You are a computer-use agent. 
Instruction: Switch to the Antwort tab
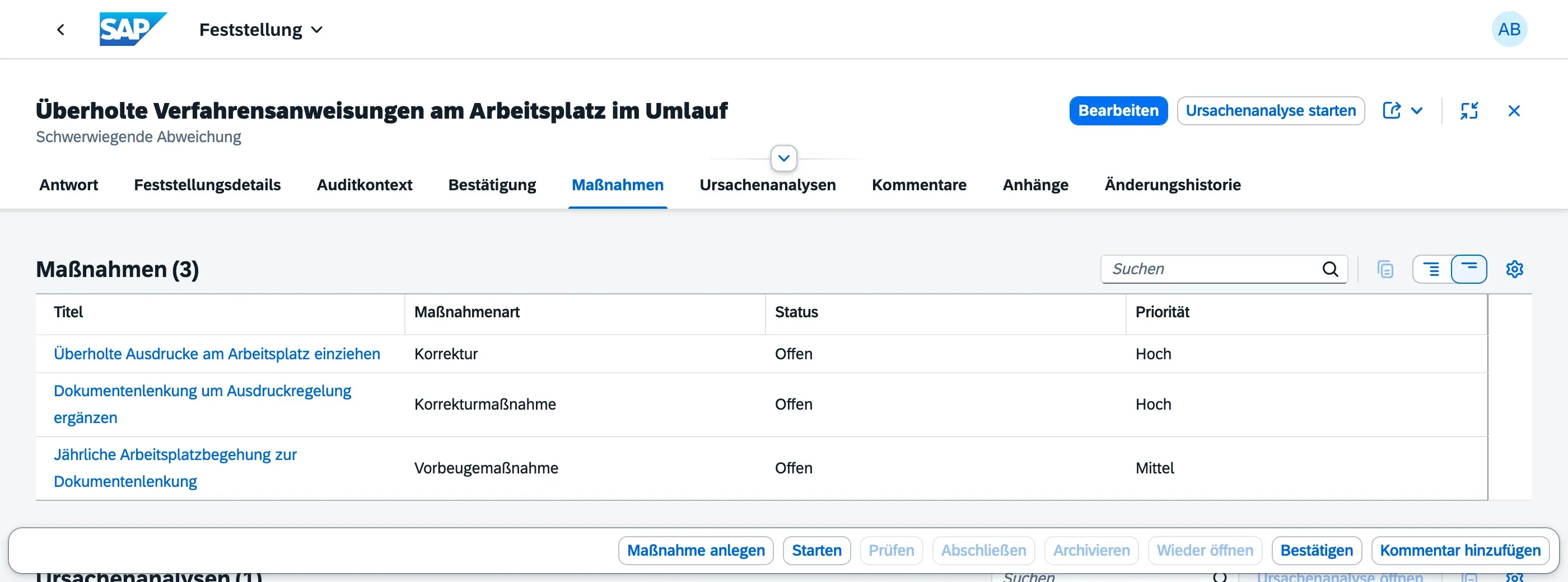click(x=68, y=185)
